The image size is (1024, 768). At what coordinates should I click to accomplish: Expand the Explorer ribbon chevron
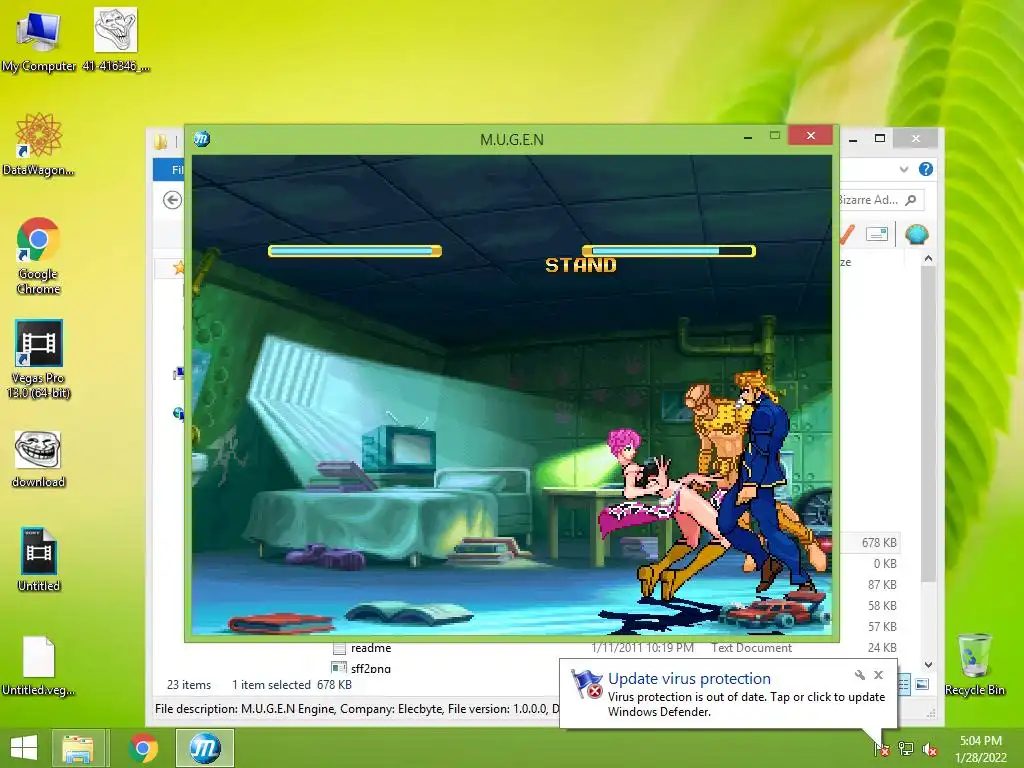coord(904,169)
